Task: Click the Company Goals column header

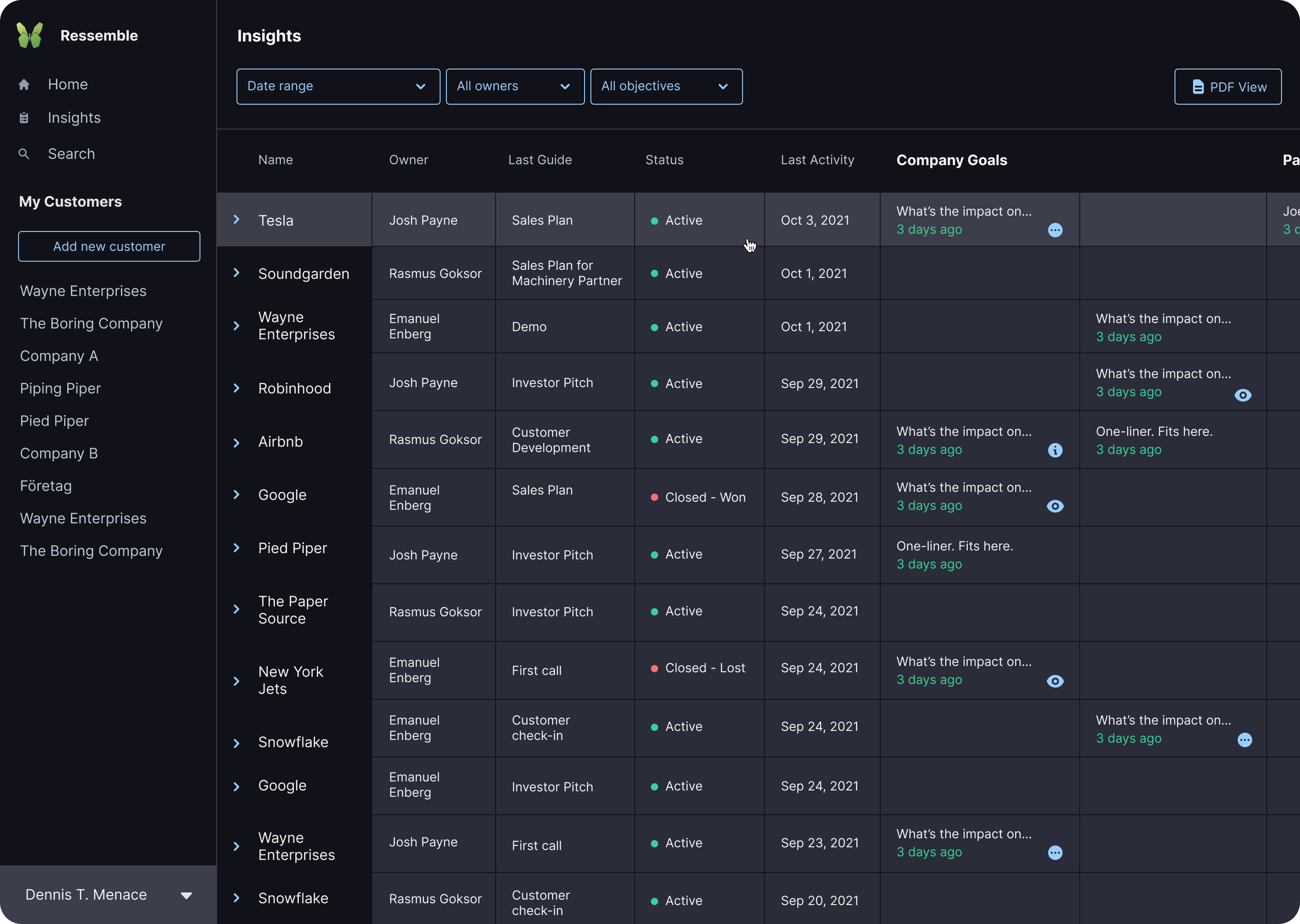Action: point(952,161)
